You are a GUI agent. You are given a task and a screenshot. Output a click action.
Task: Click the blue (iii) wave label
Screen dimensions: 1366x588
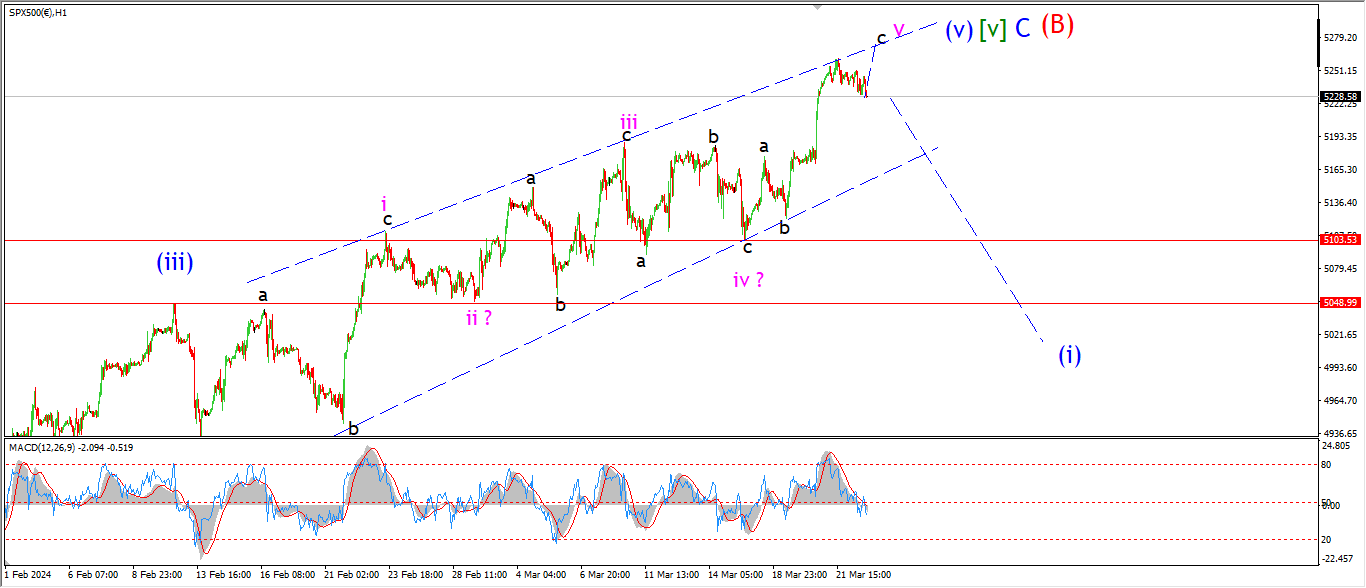tap(174, 263)
